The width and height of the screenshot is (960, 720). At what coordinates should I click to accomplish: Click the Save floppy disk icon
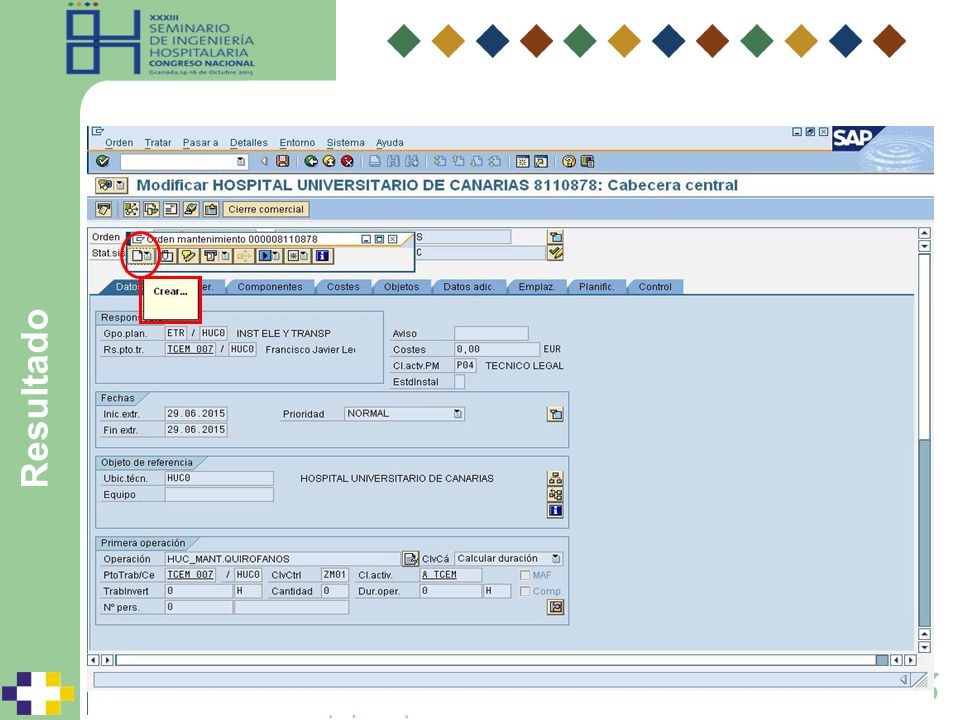pyautogui.click(x=282, y=161)
